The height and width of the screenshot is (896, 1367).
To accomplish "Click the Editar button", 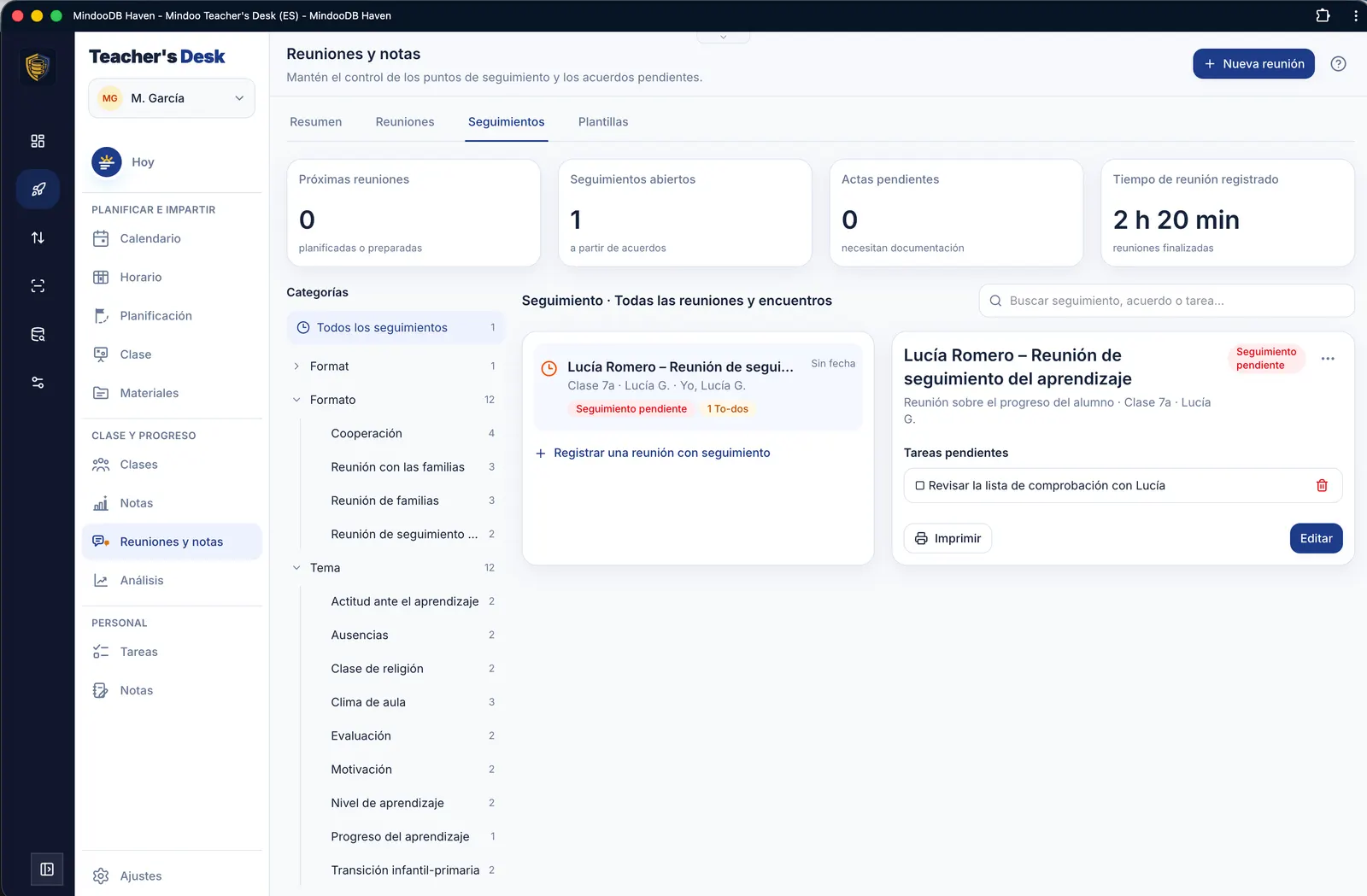I will click(x=1316, y=538).
